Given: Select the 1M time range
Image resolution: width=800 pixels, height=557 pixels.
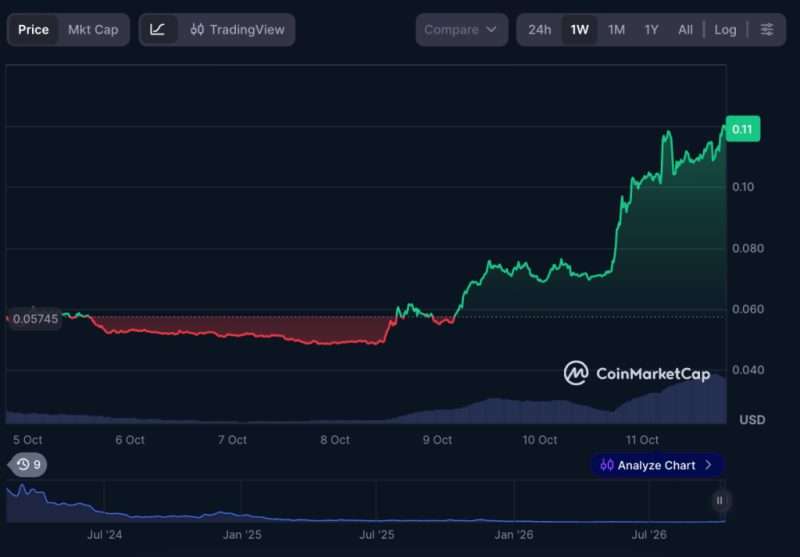Looking at the screenshot, I should click(616, 30).
